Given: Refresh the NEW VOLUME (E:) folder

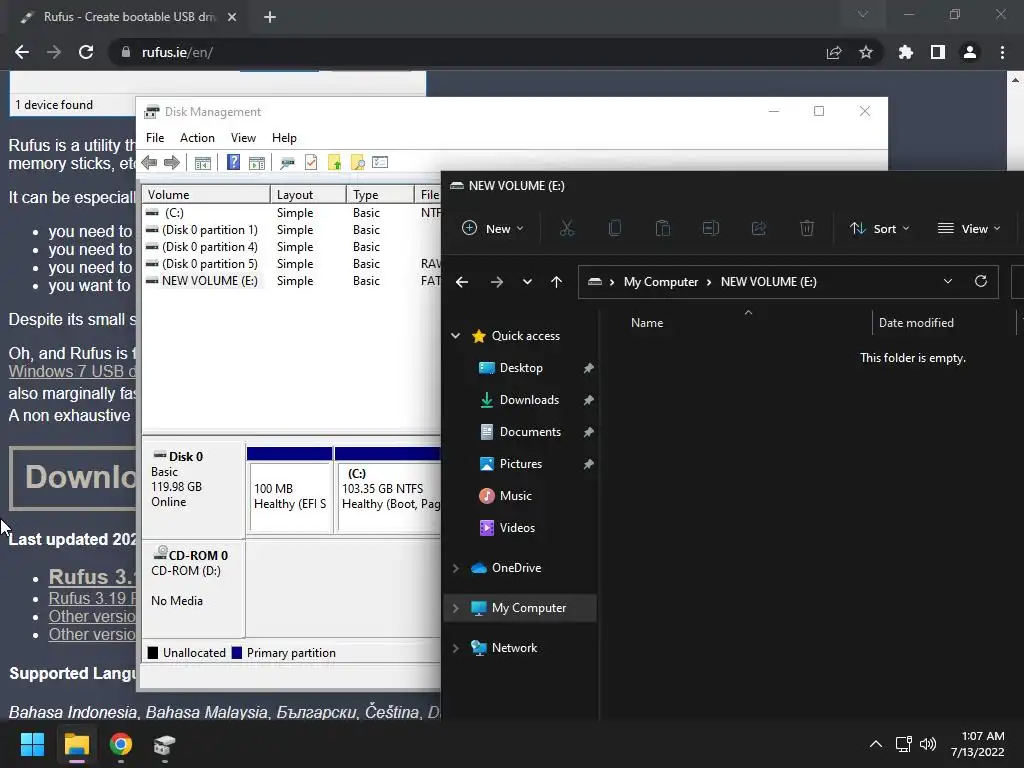Looking at the screenshot, I should pos(980,281).
